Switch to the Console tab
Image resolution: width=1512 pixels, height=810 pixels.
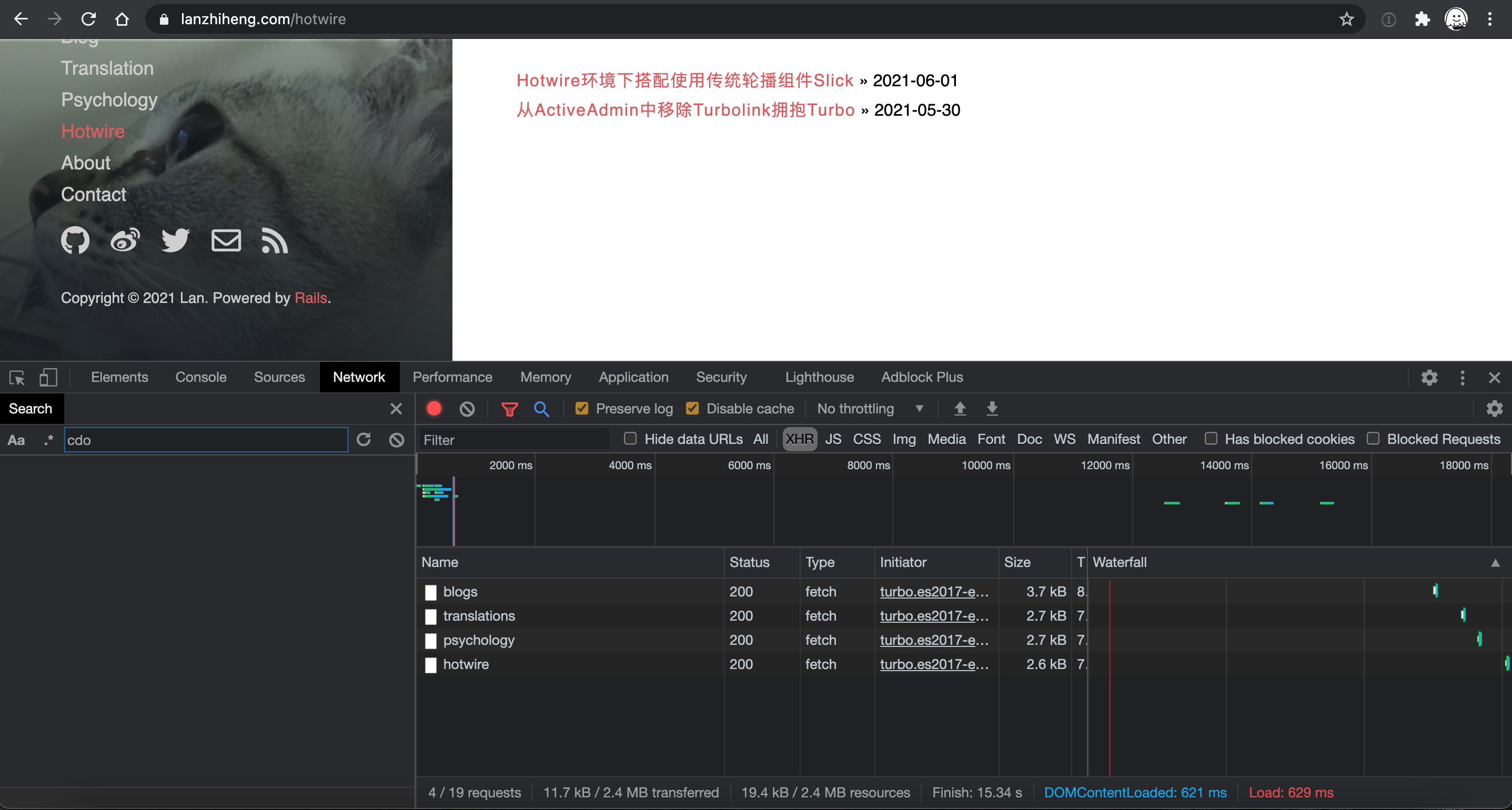pos(201,378)
